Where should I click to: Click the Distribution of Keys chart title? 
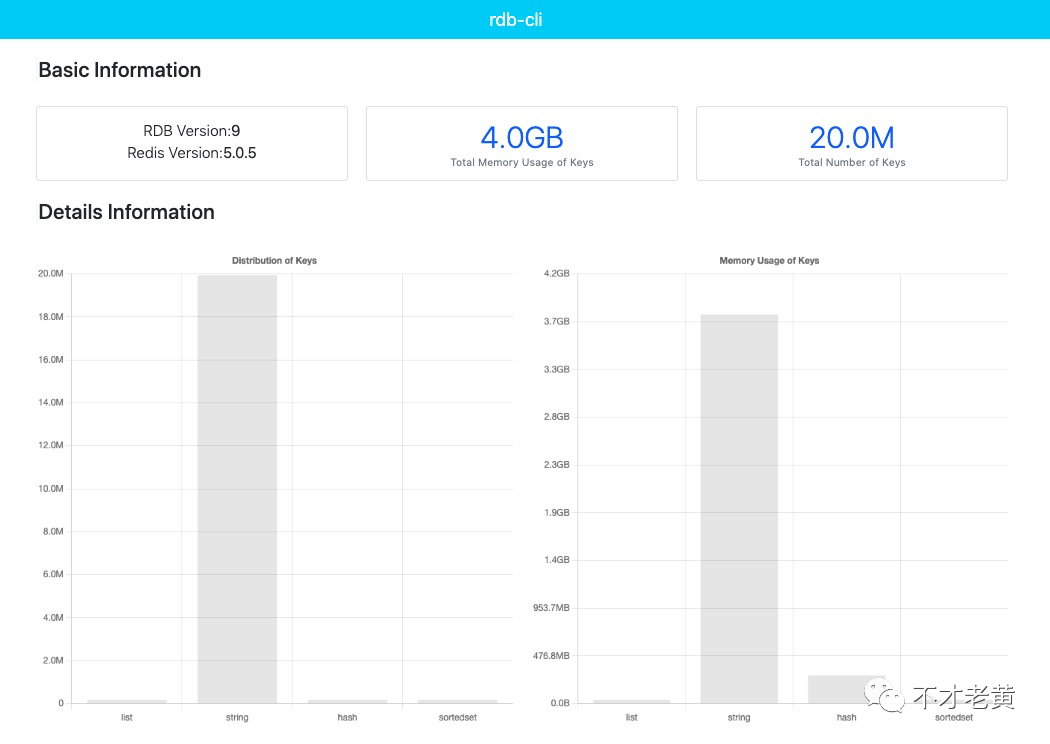[x=274, y=261]
